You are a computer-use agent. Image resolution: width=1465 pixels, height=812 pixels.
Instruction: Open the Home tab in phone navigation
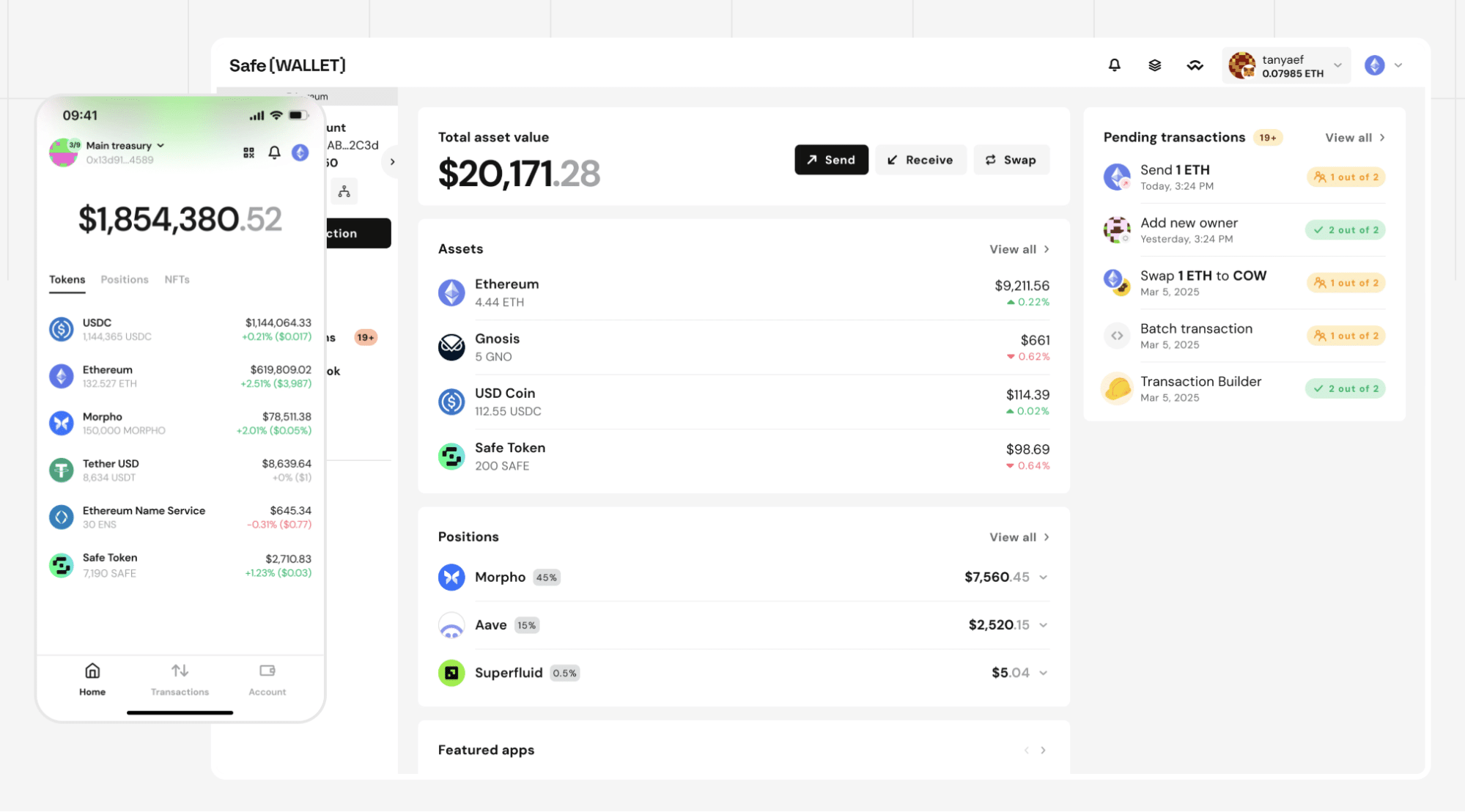92,679
